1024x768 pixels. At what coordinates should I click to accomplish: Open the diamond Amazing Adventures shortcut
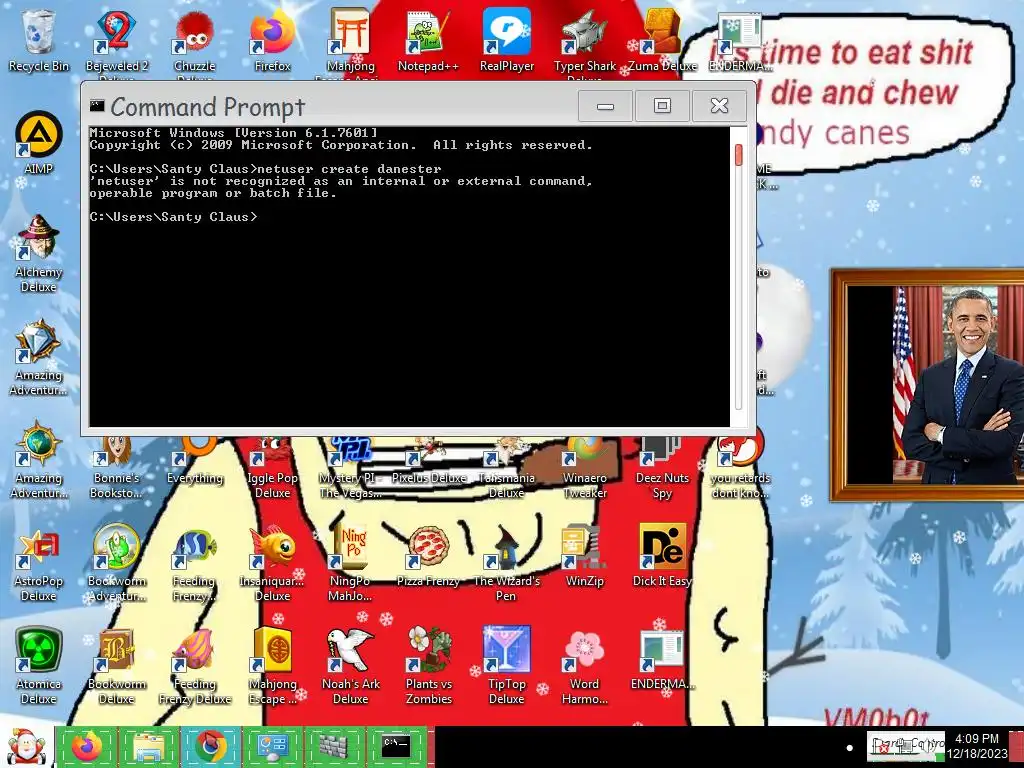(39, 357)
